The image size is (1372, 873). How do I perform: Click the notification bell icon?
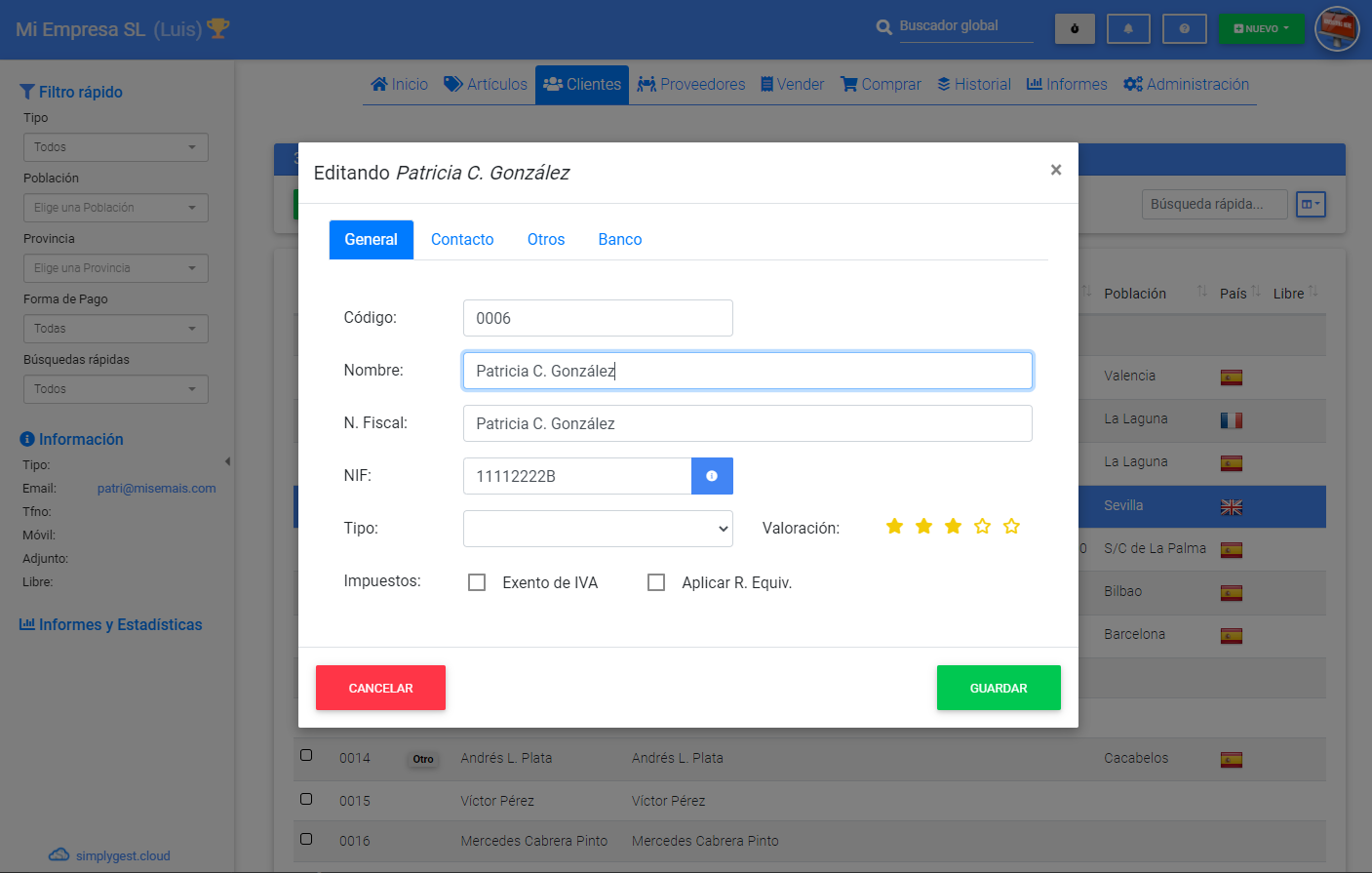tap(1128, 28)
